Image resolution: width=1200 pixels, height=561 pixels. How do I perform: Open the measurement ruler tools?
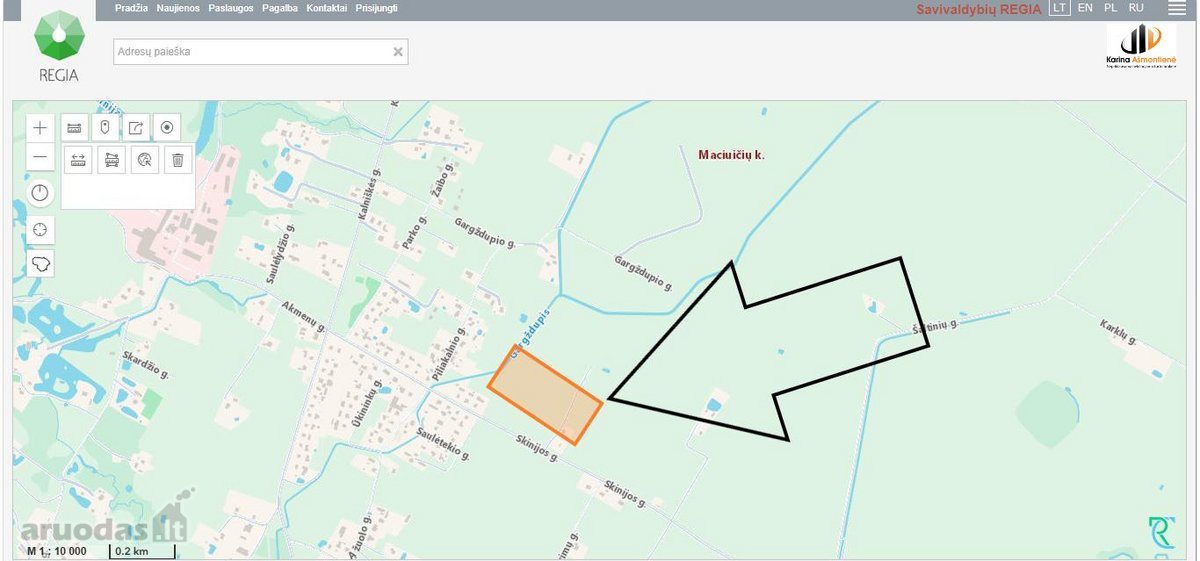pyautogui.click(x=74, y=128)
